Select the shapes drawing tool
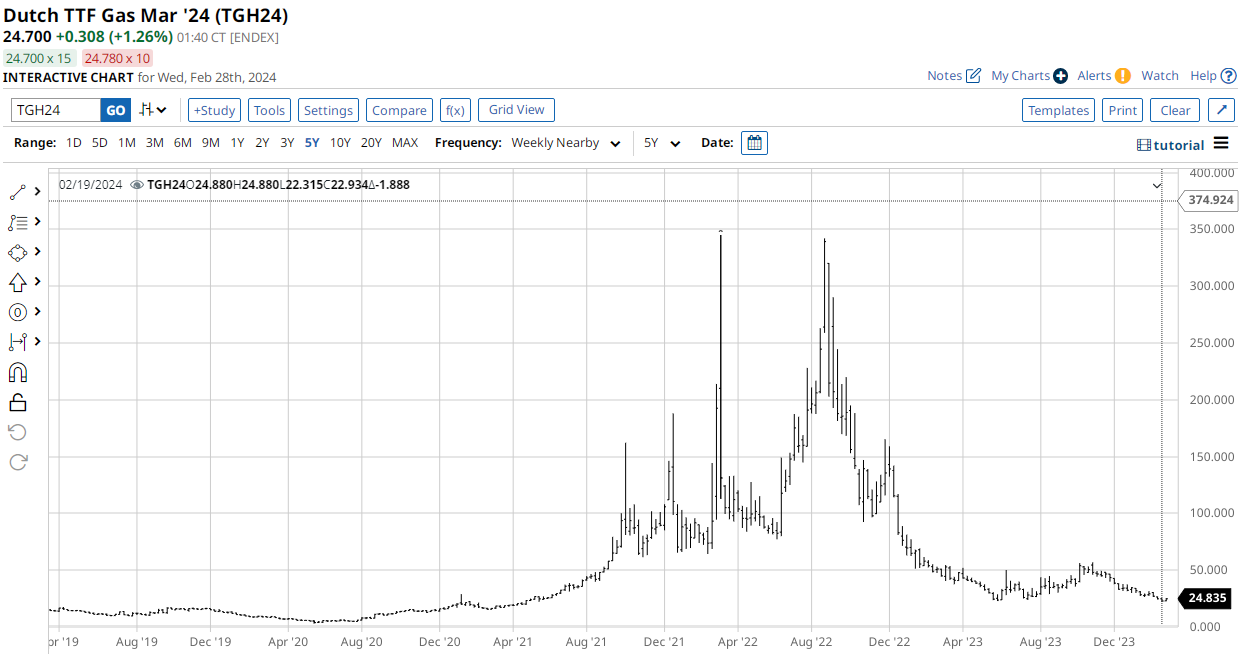 tap(17, 252)
